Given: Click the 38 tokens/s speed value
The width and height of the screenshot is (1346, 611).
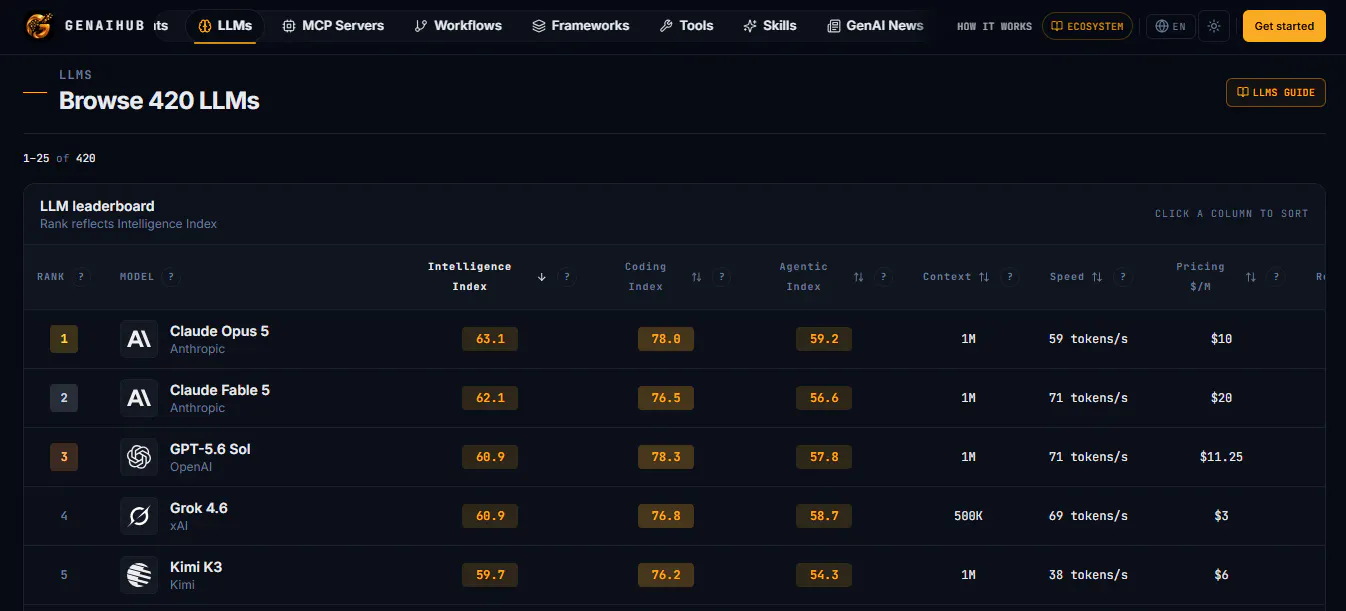Looking at the screenshot, I should tap(1088, 575).
